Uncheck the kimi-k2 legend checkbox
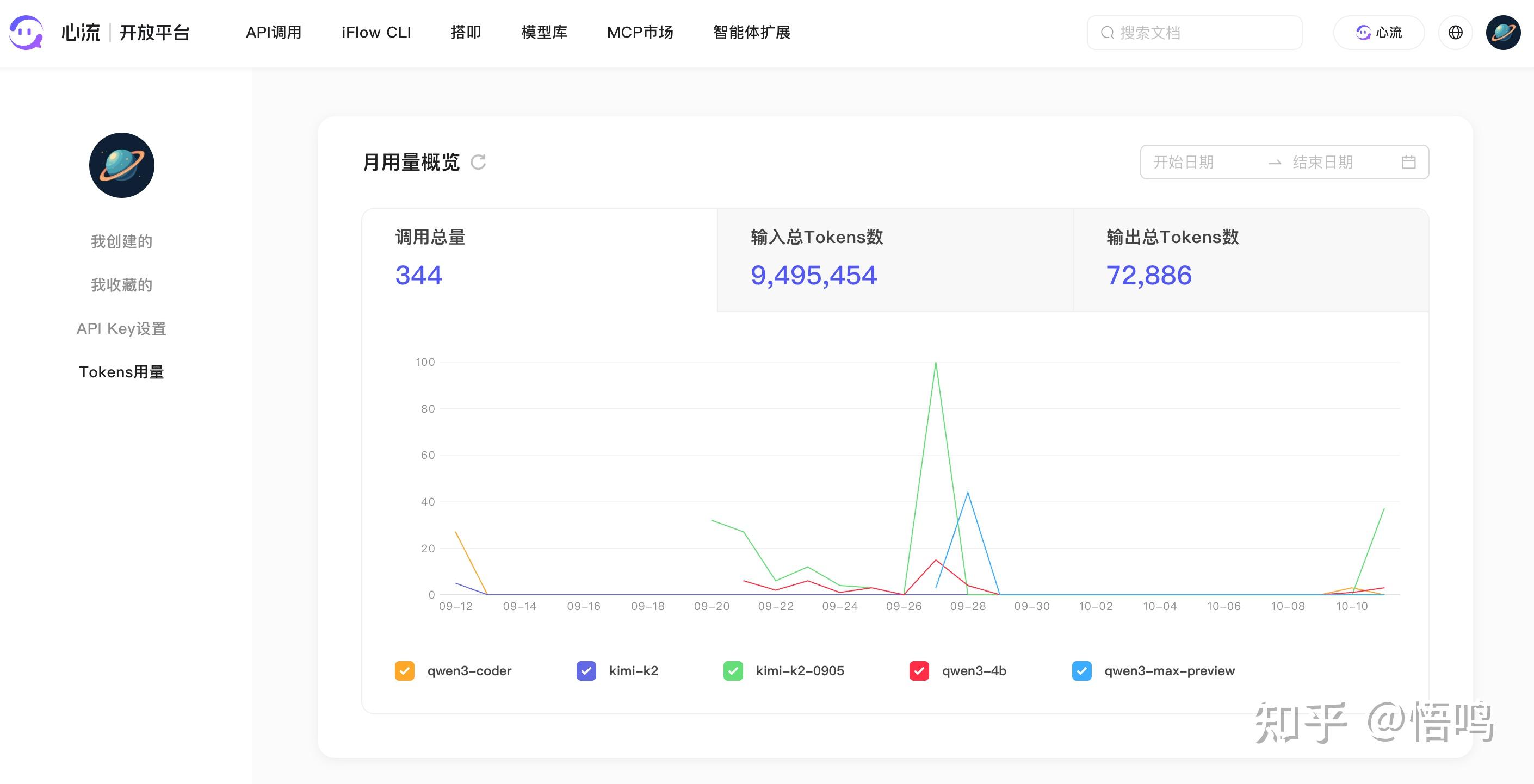The height and width of the screenshot is (784, 1534). coord(586,671)
